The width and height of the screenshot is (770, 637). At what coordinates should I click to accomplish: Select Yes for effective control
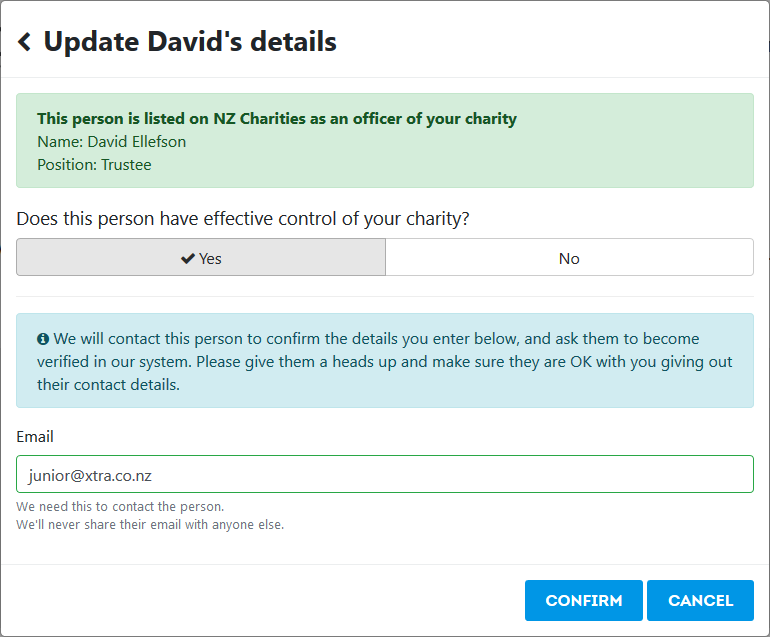point(201,257)
